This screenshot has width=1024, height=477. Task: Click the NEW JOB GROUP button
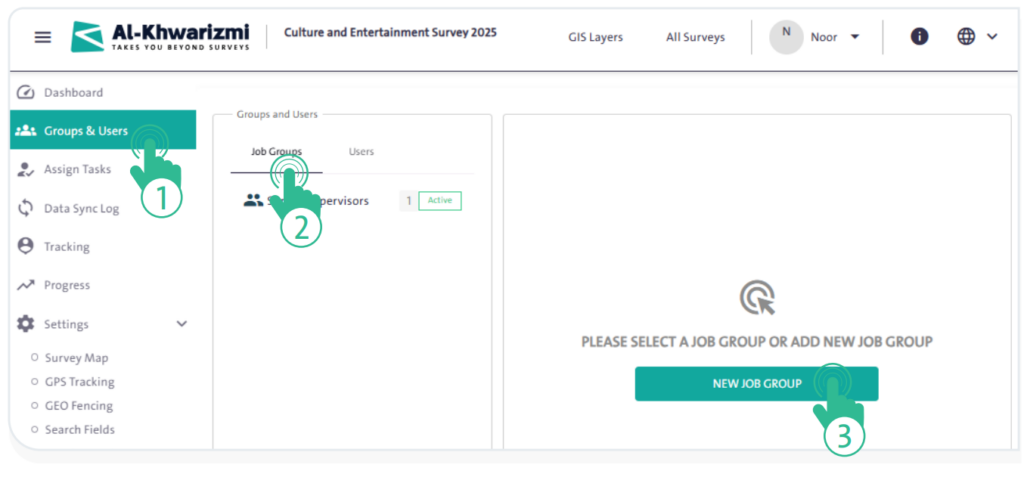click(x=756, y=384)
